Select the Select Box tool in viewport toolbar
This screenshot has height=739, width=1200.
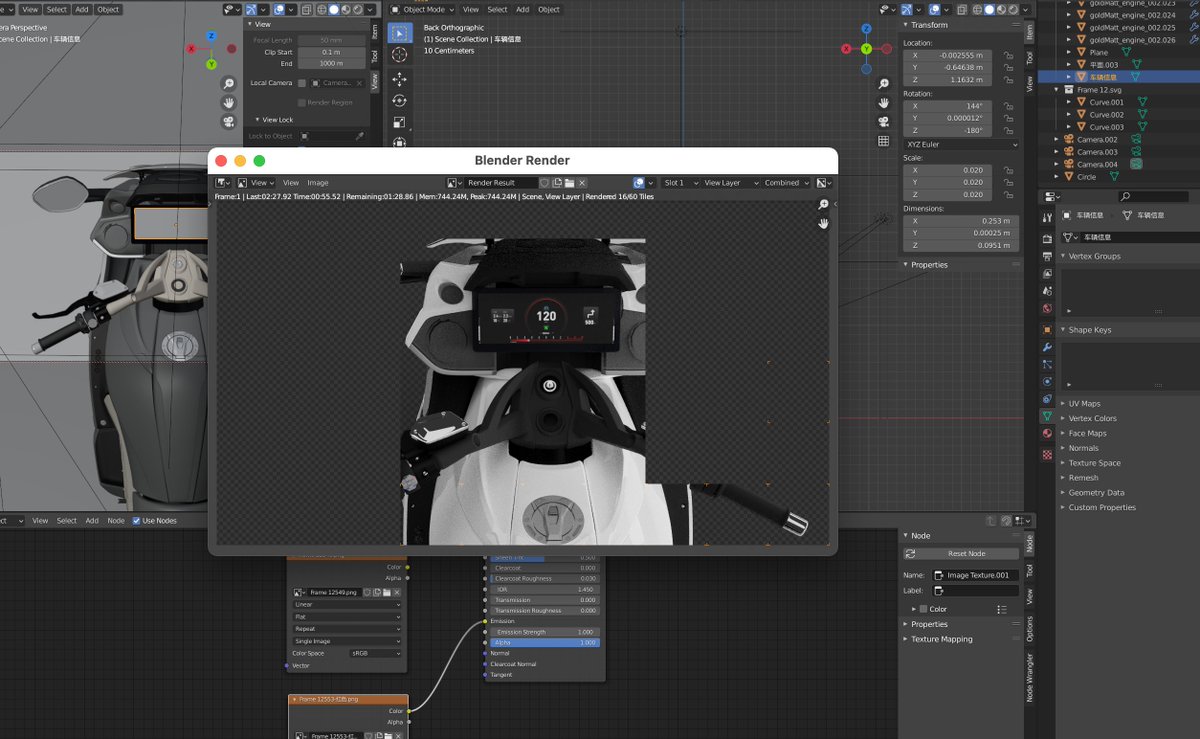point(399,33)
